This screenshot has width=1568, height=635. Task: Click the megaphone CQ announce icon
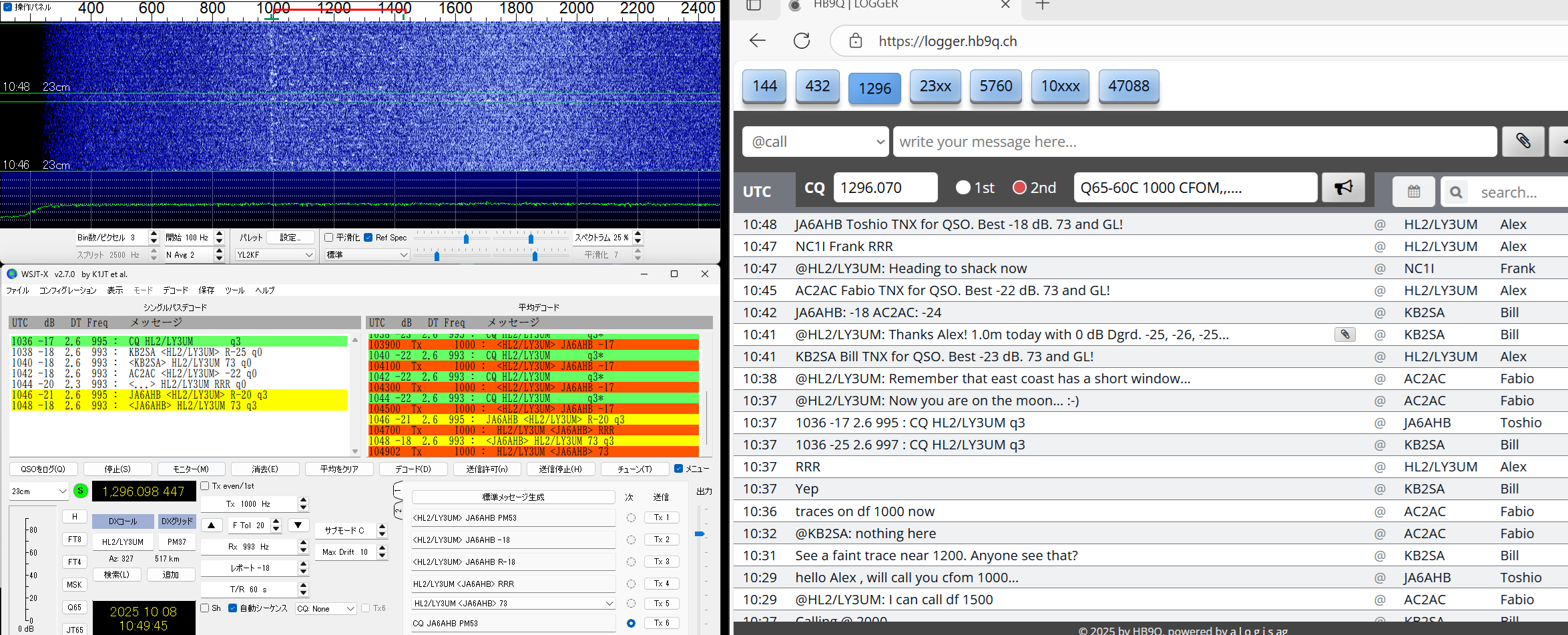click(1343, 188)
